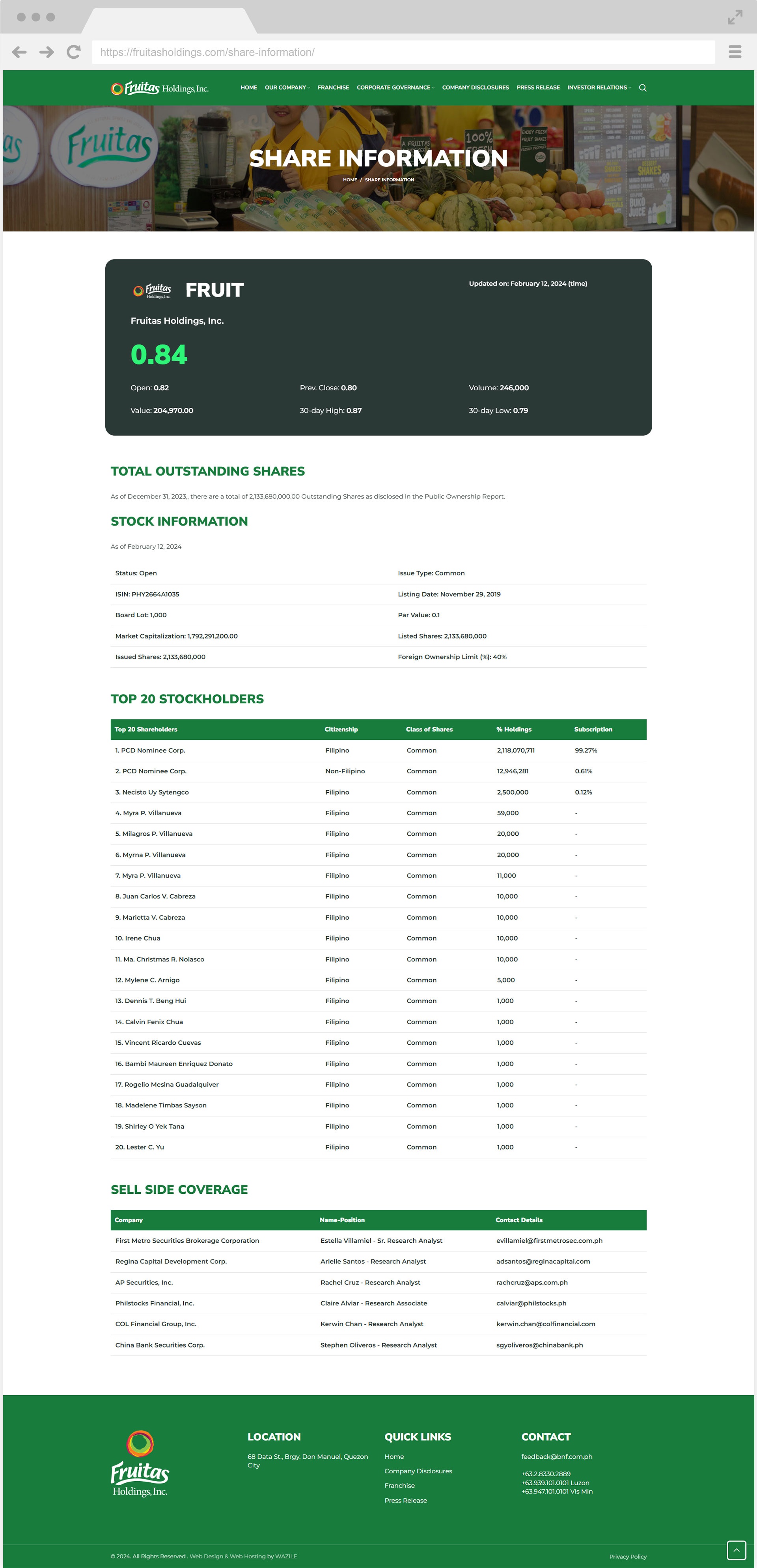
Task: Click the 30-day High 0.87 value
Action: pyautogui.click(x=330, y=410)
